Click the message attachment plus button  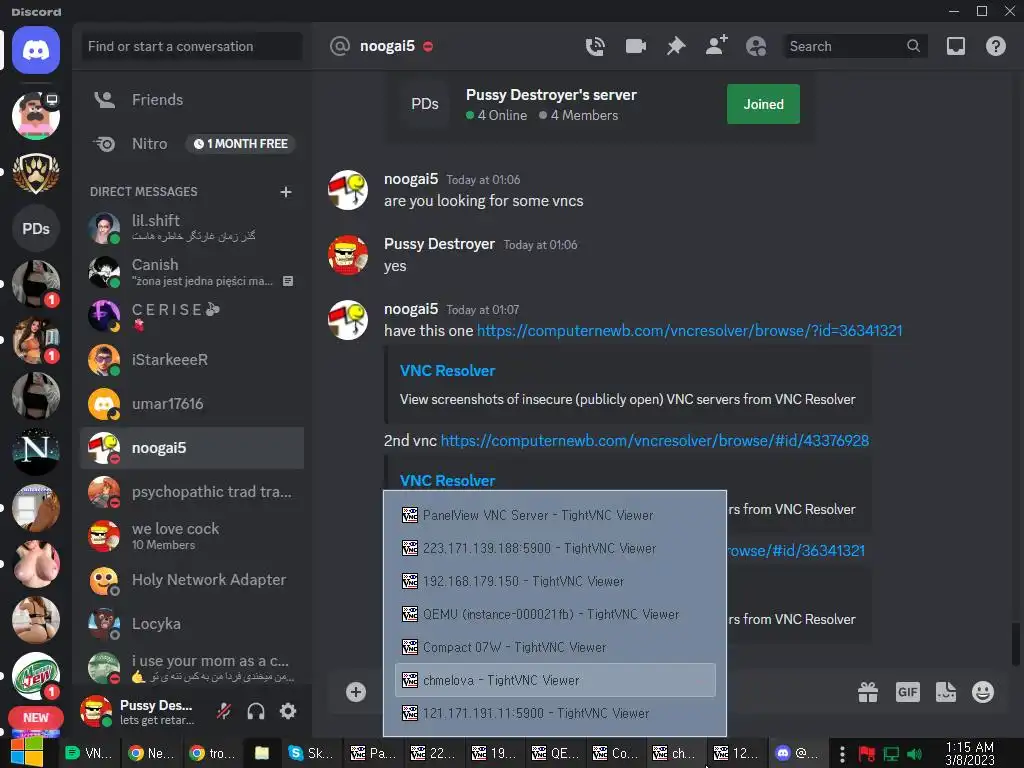[356, 692]
